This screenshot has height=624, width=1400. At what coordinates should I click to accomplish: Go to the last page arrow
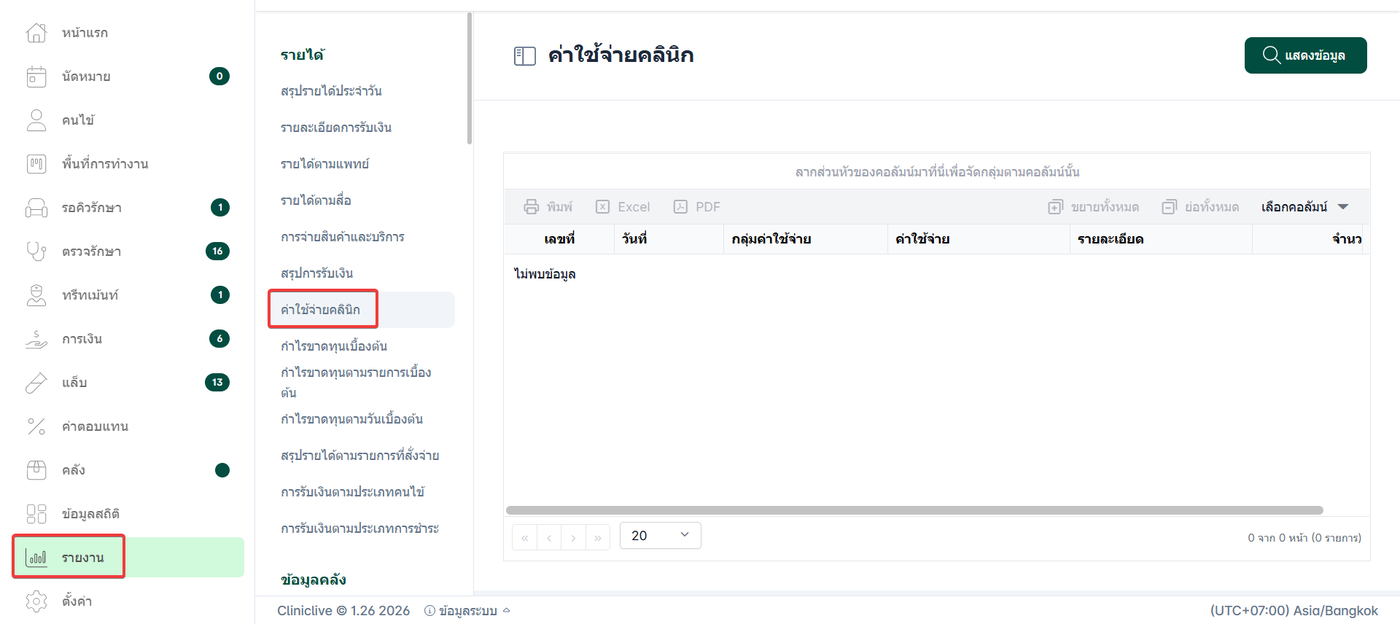click(x=597, y=537)
